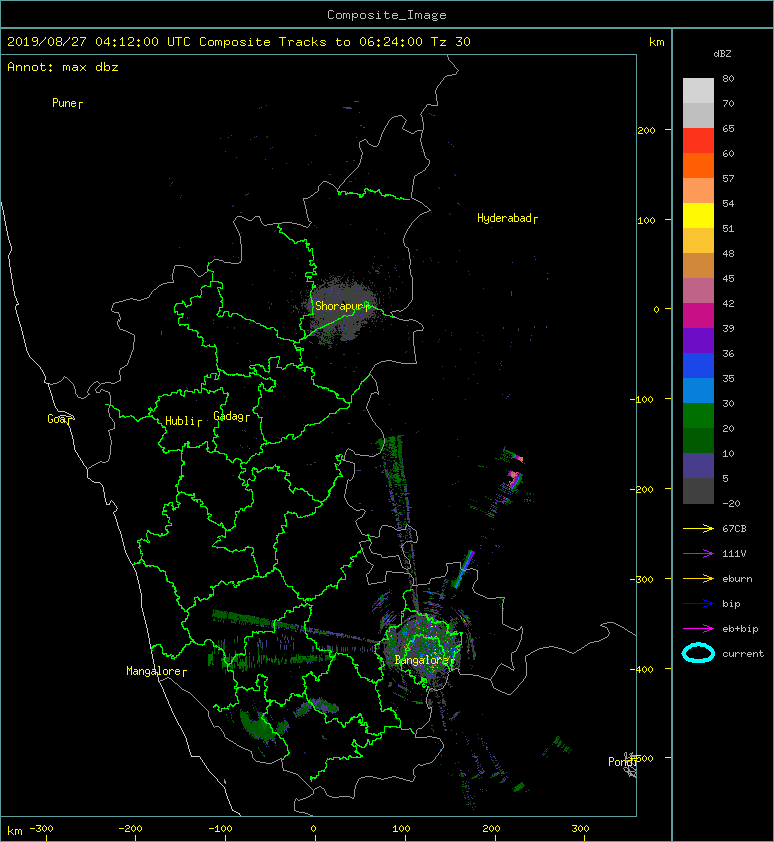Click the Composite_Image title text

tap(387, 15)
